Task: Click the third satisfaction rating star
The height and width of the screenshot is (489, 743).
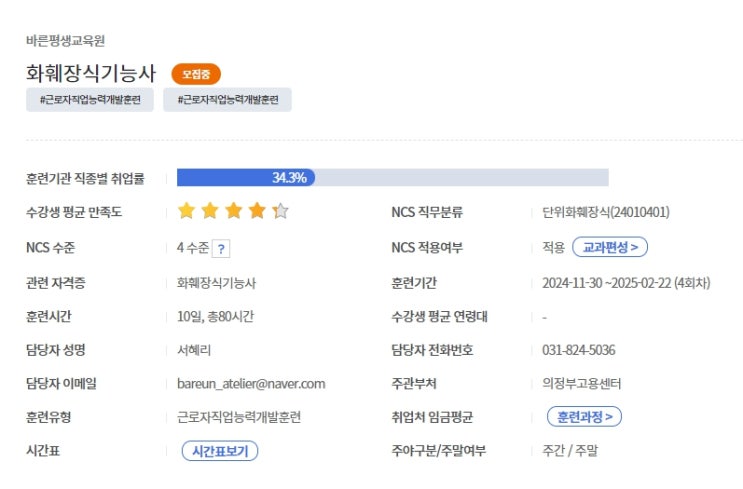Action: tap(233, 211)
